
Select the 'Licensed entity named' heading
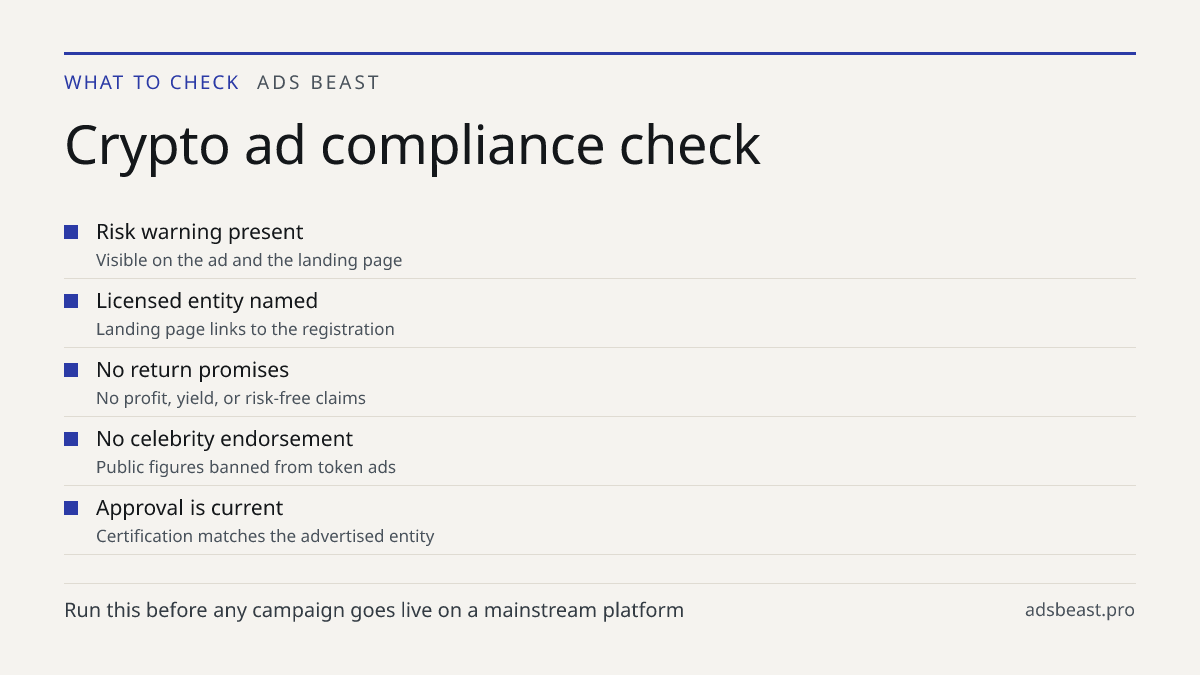[207, 301]
